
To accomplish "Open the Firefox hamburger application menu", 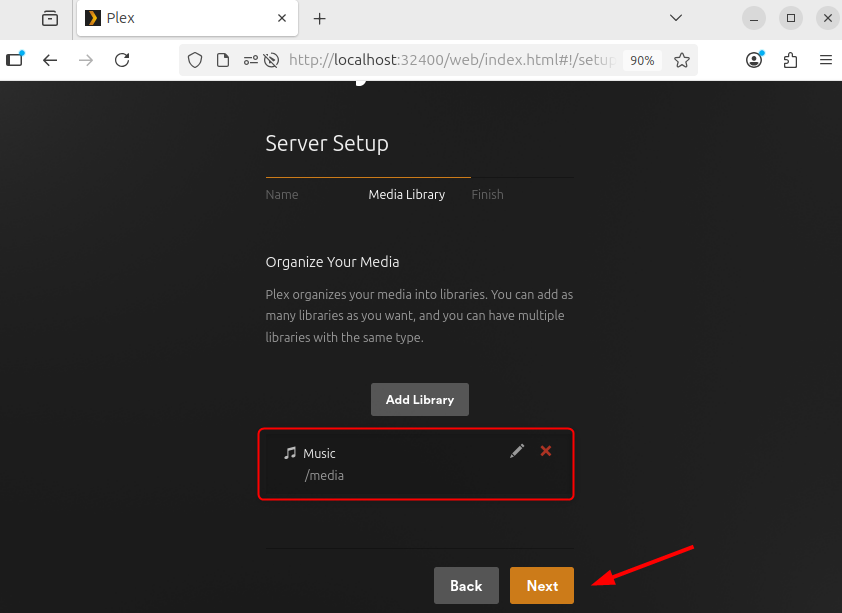I will click(825, 60).
